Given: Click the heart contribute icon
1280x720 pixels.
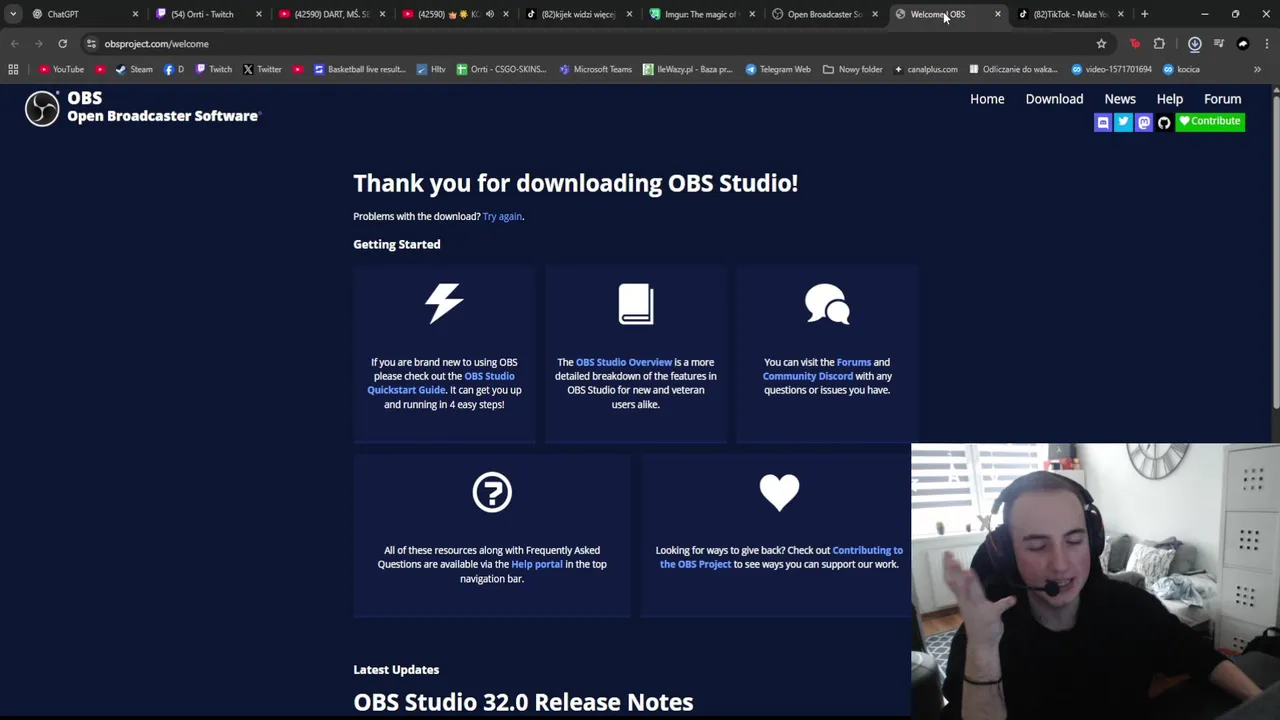Looking at the screenshot, I should (x=779, y=492).
